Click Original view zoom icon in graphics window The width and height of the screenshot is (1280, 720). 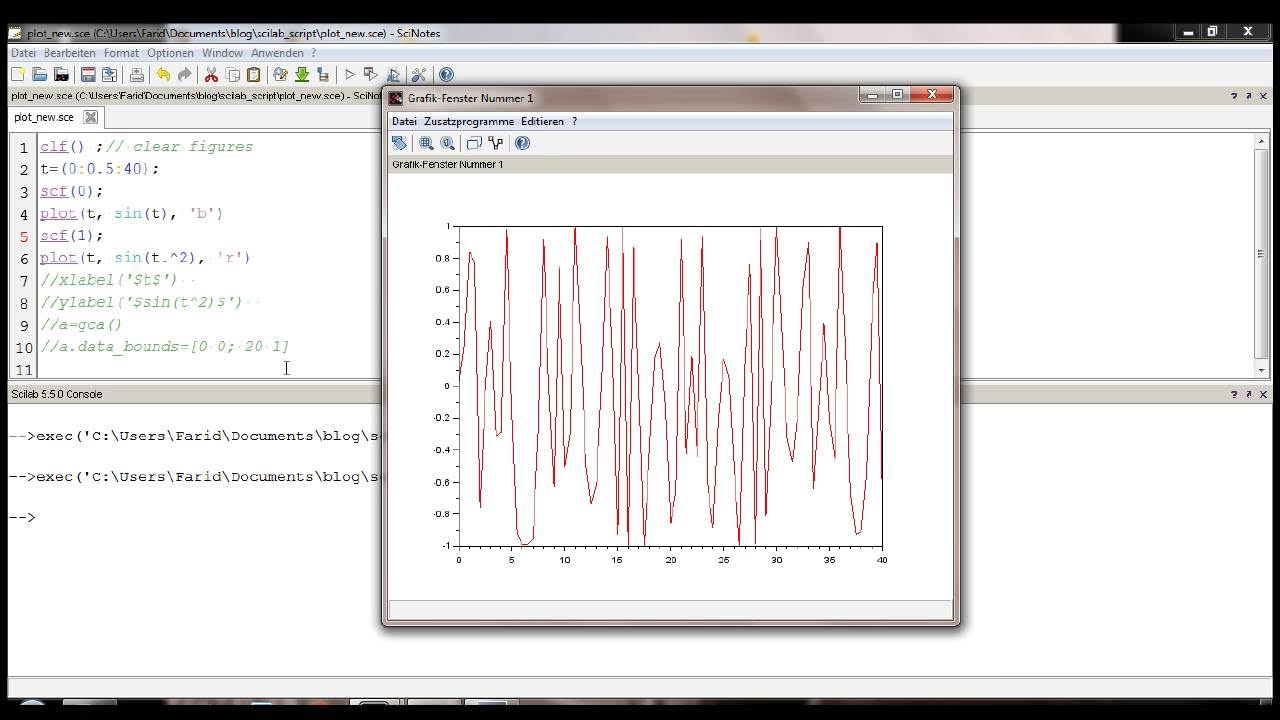point(448,143)
